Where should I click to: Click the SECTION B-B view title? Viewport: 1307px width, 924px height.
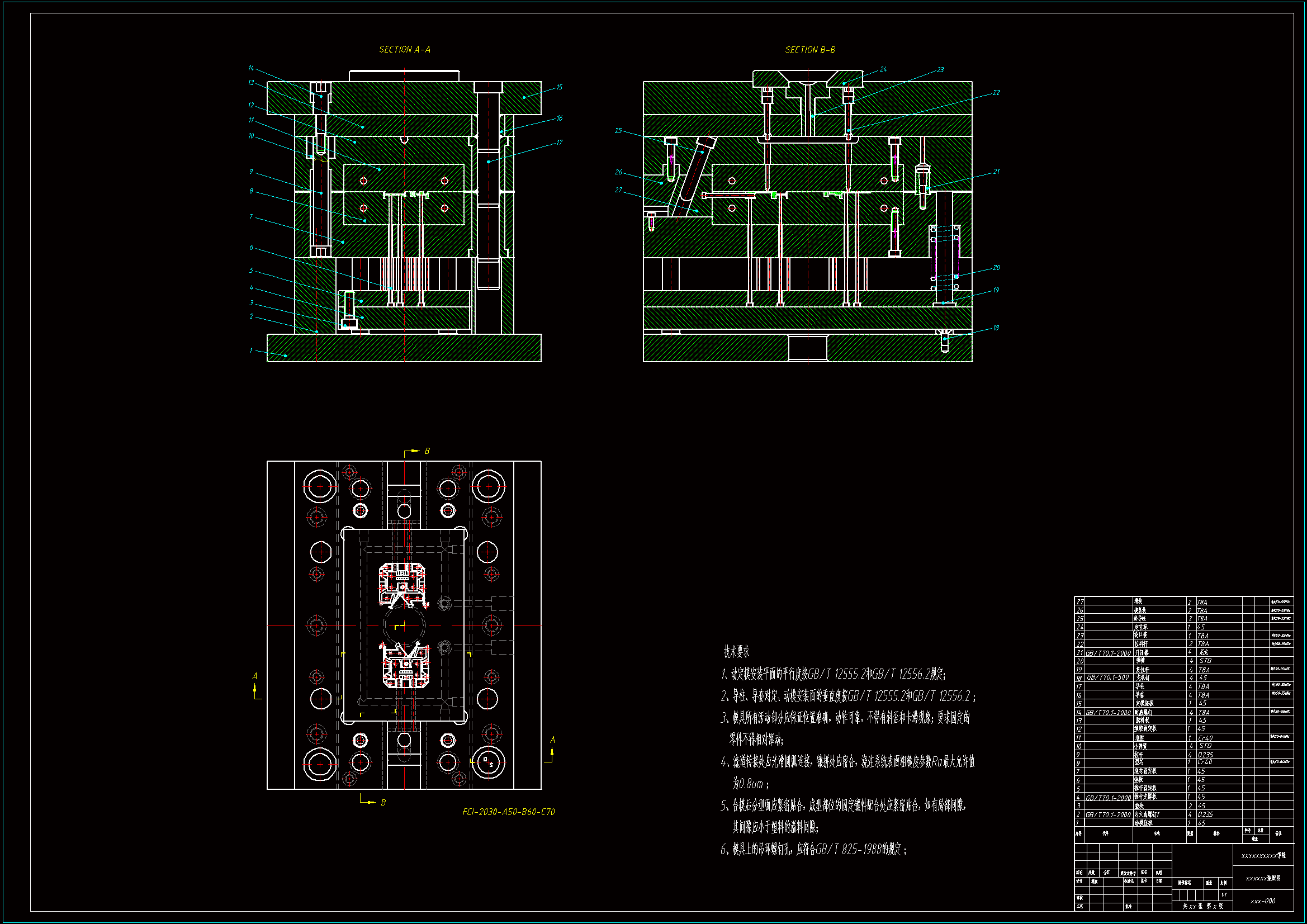810,50
